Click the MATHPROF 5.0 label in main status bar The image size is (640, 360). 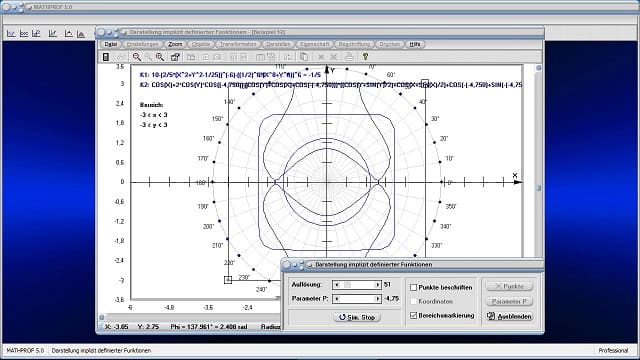pyautogui.click(x=25, y=350)
